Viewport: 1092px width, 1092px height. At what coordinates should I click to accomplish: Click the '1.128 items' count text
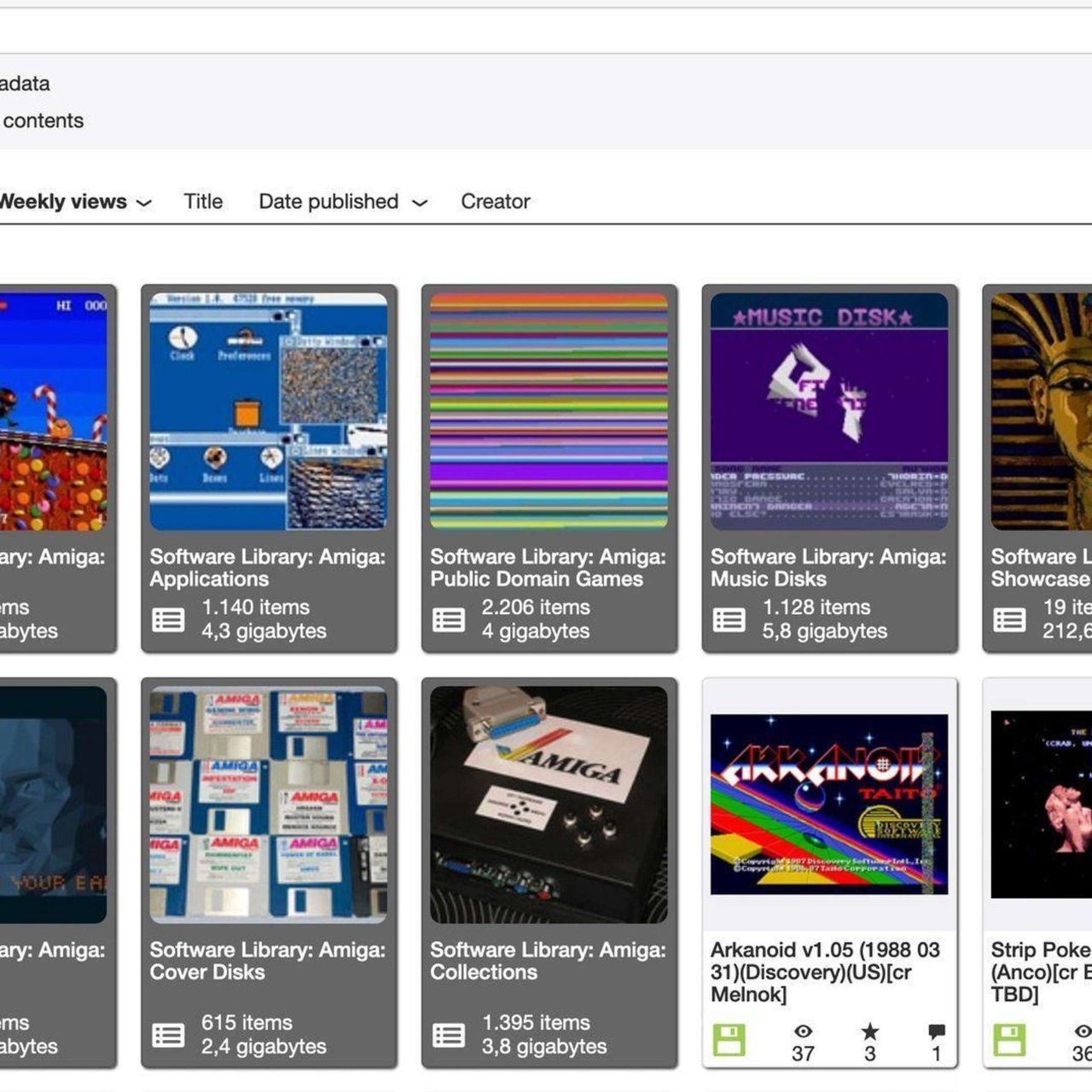816,607
